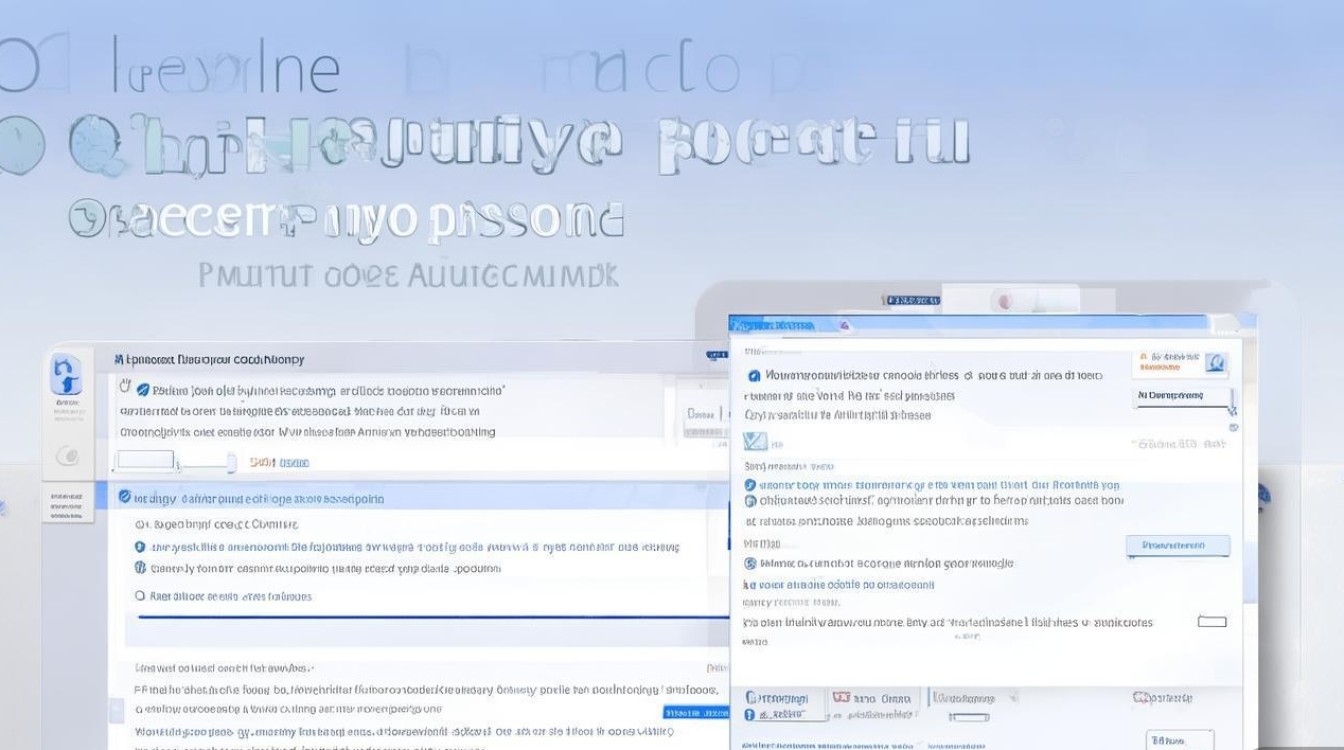Click the blue icon at right dialog's top-right corner

tap(1215, 363)
